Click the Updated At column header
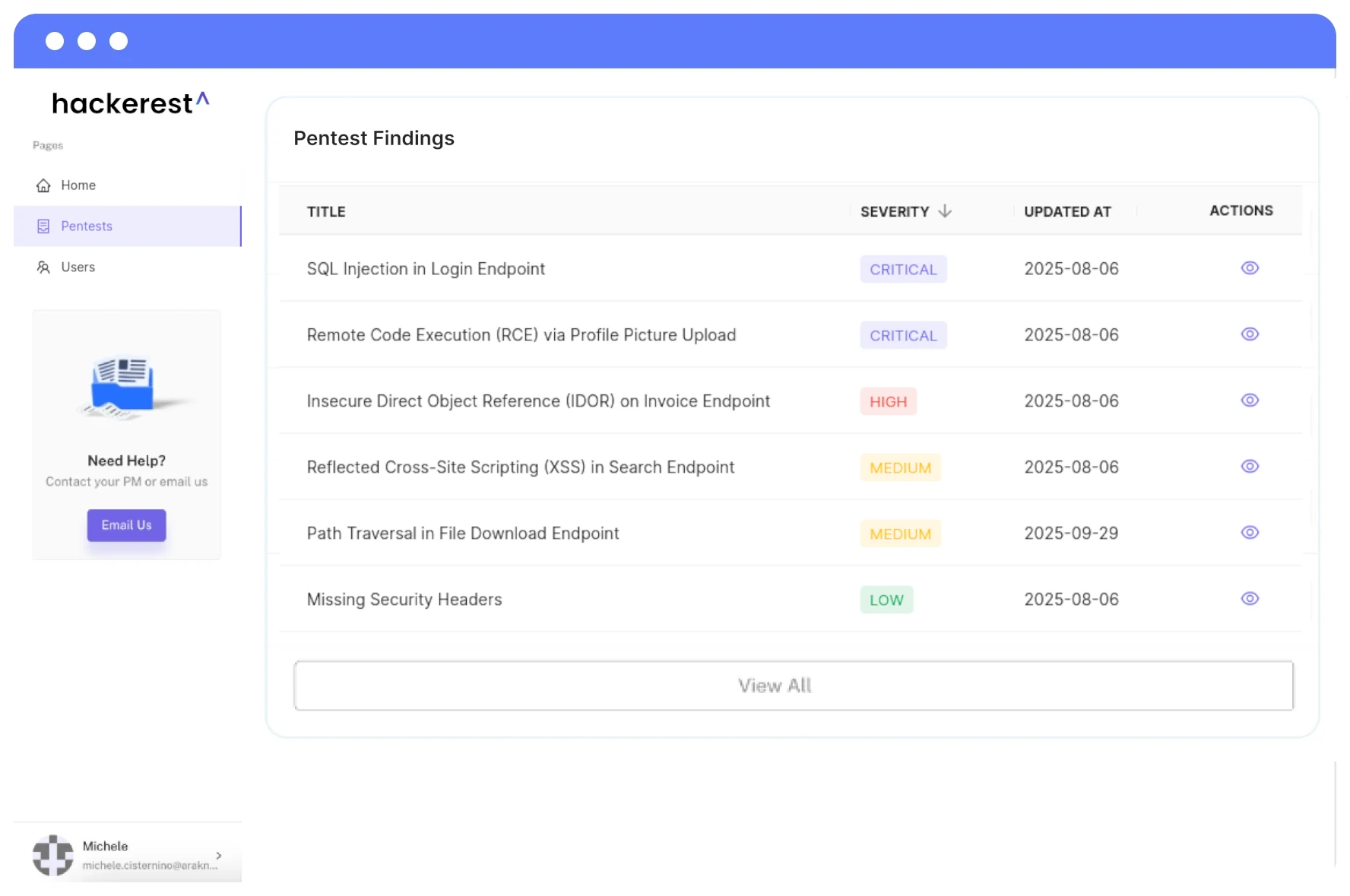This screenshot has height=896, width=1350. pyautogui.click(x=1067, y=212)
